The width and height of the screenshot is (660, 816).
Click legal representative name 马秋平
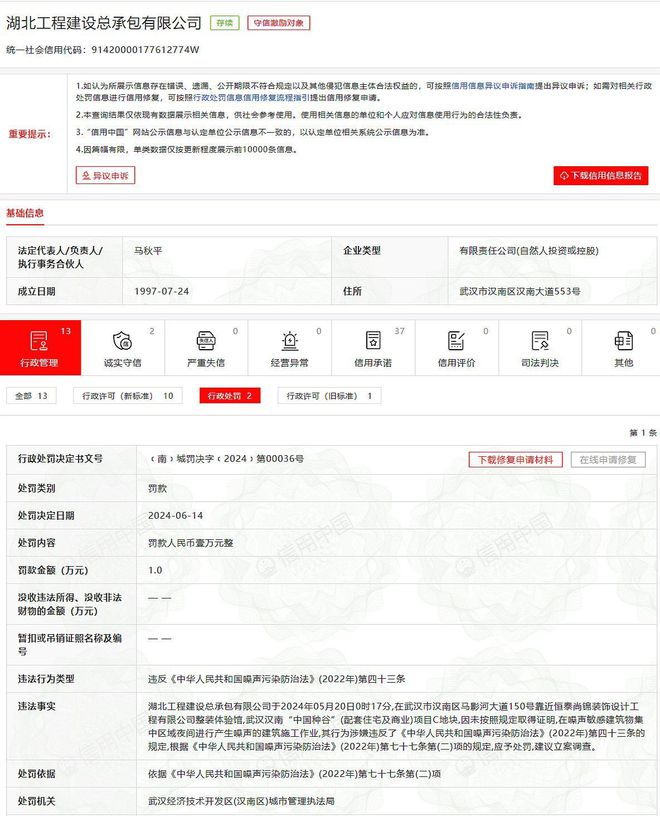tap(148, 251)
